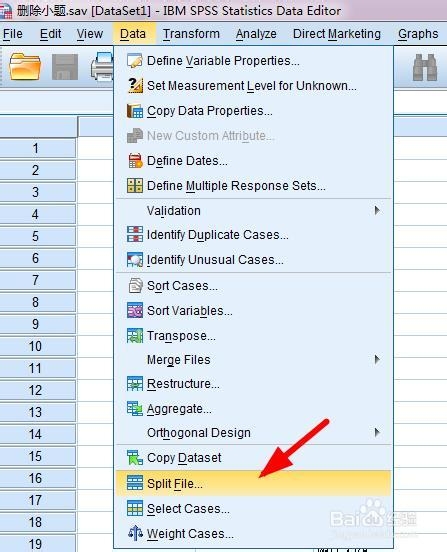This screenshot has width=447, height=552.
Task: Expand the Validation submenu arrow
Action: tap(377, 211)
